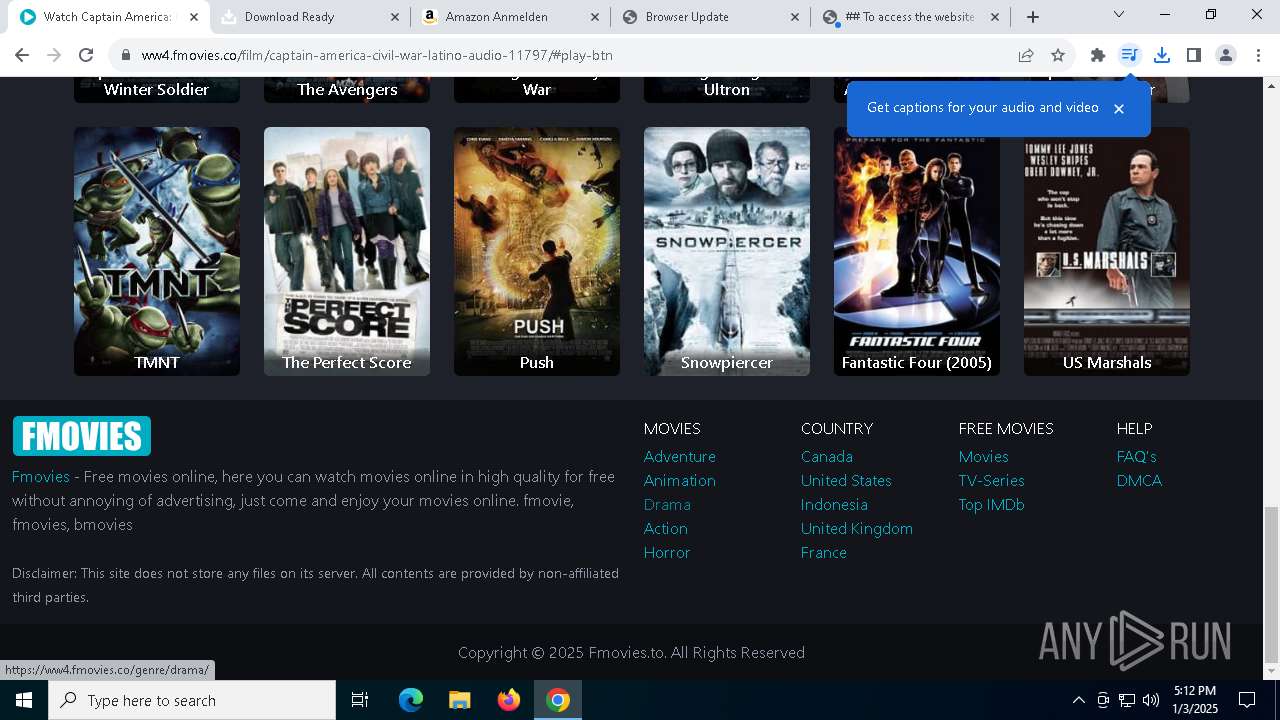The image size is (1280, 720).
Task: Open the US Marshals movie poster
Action: click(x=1107, y=251)
